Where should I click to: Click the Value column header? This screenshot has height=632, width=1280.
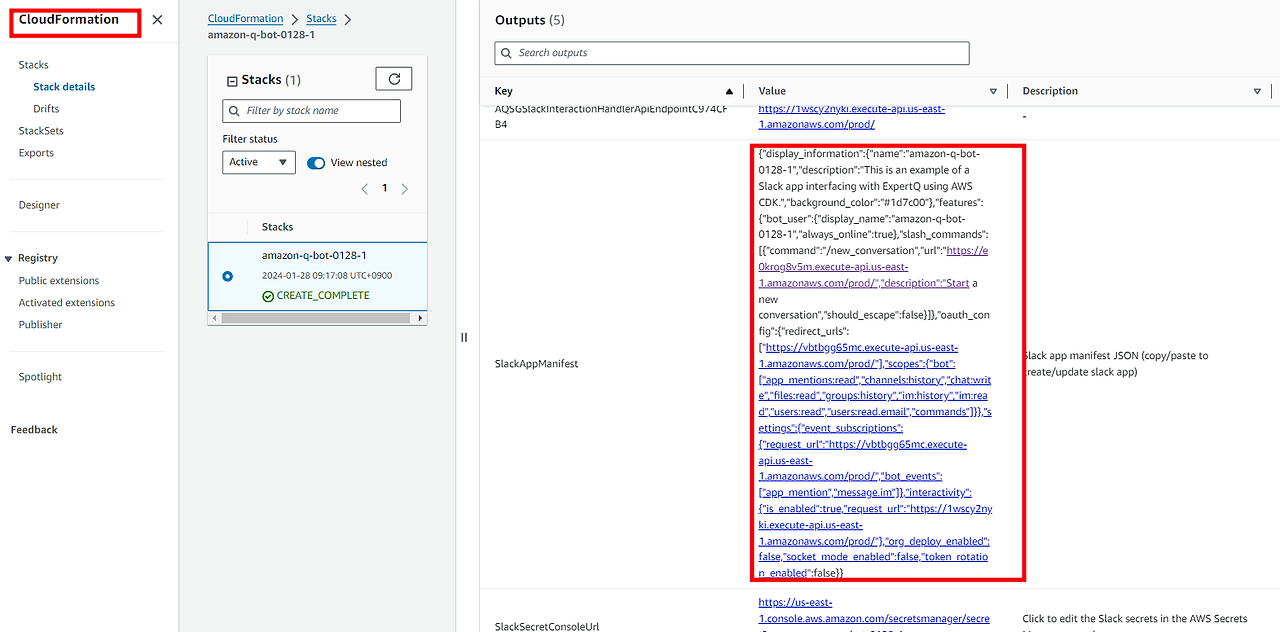772,91
